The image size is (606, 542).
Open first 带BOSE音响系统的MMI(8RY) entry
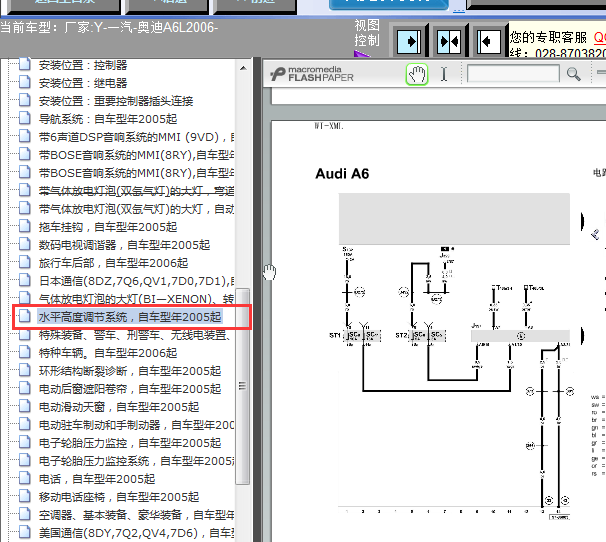pos(136,155)
